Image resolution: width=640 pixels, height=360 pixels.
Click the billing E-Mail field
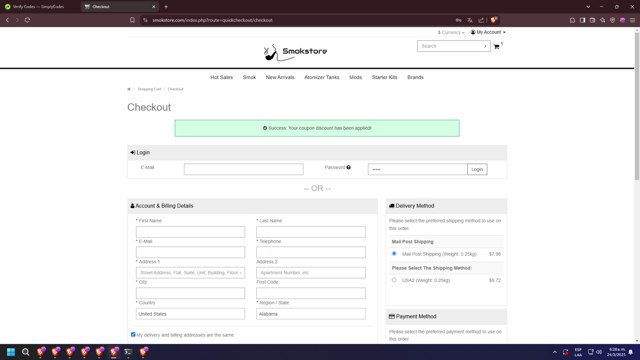click(x=190, y=252)
